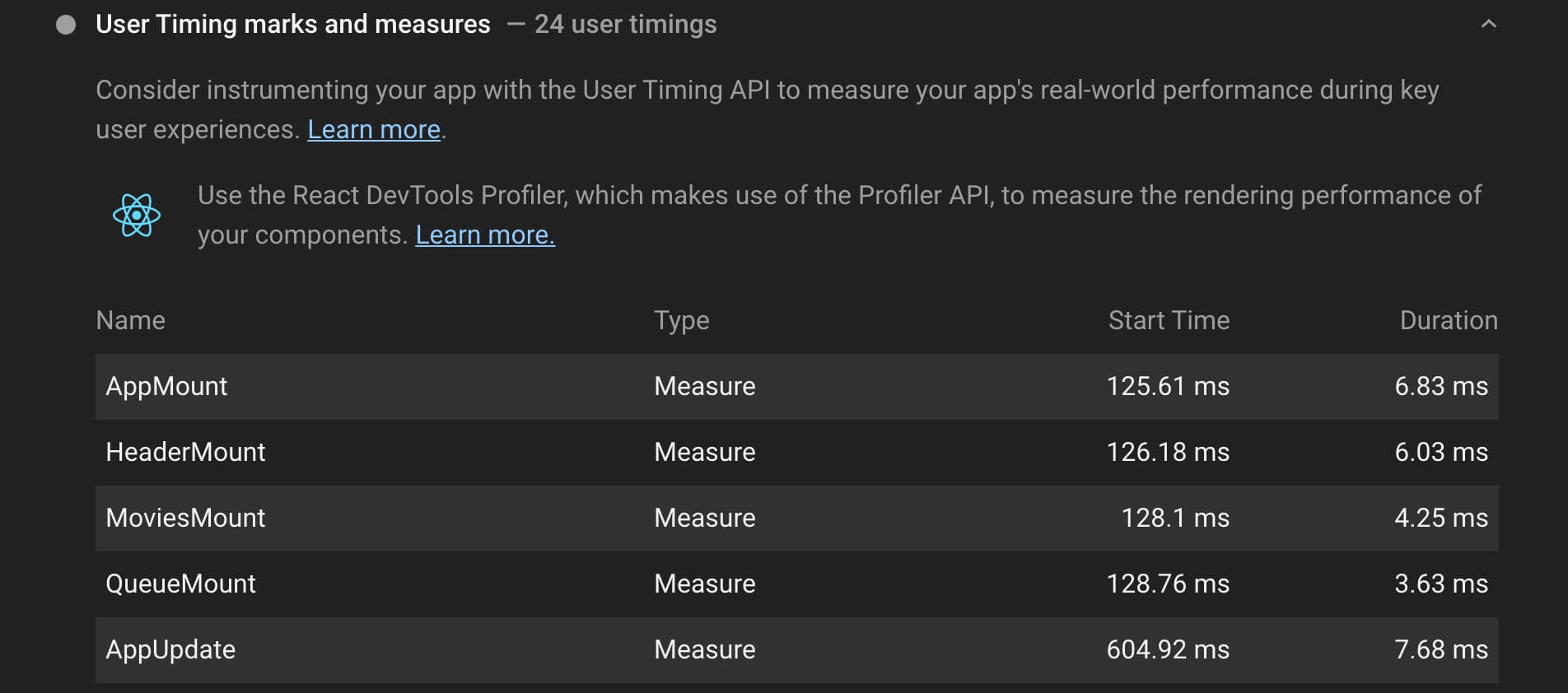Select the MoviesMount row name
The height and width of the screenshot is (693, 1568).
pos(185,518)
